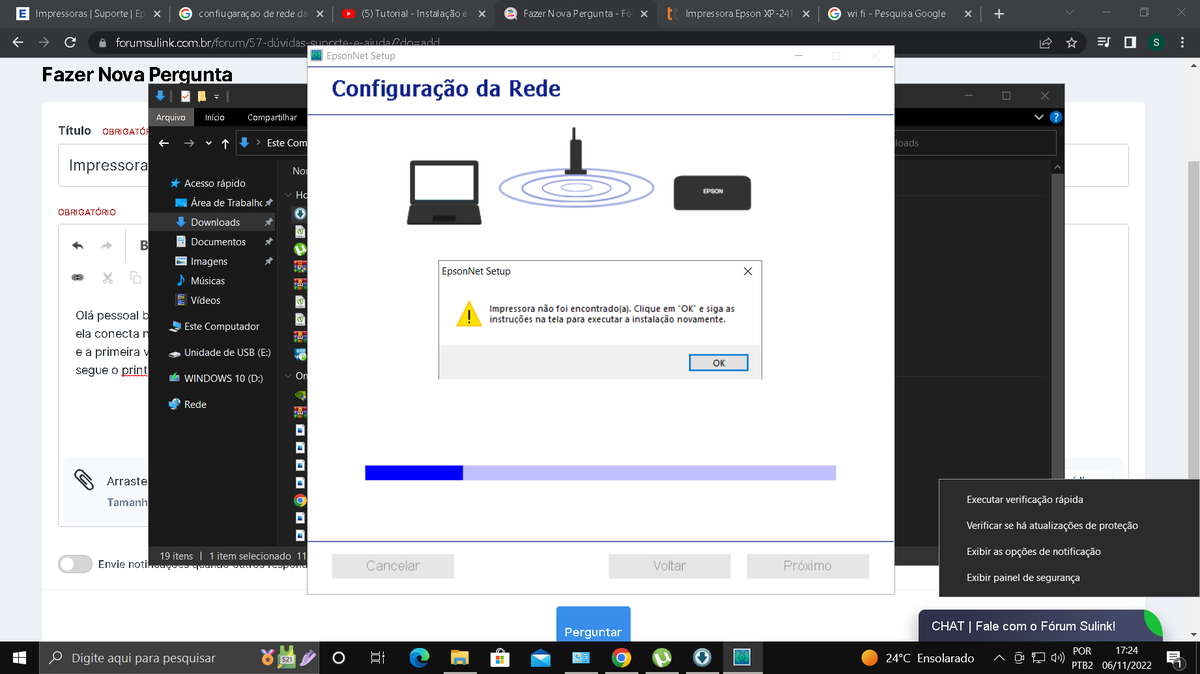Viewport: 1200px width, 674px height.
Task: Click the new folder icon in Explorer title bar
Action: pyautogui.click(x=202, y=96)
